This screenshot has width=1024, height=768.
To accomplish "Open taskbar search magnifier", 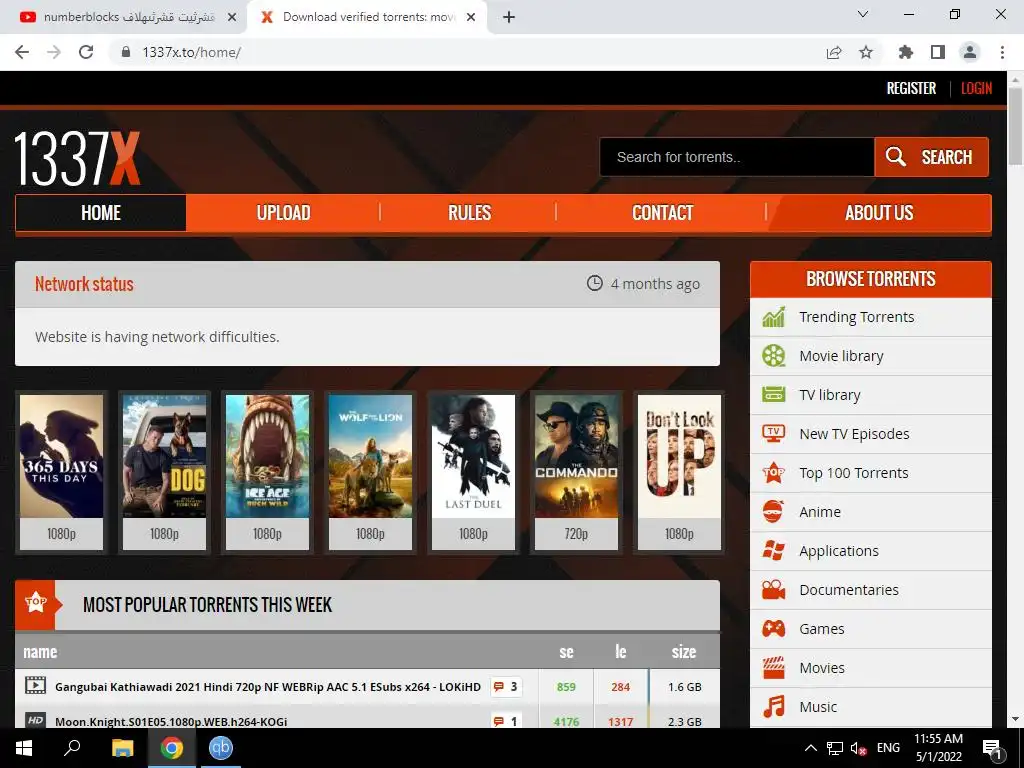I will 72,748.
